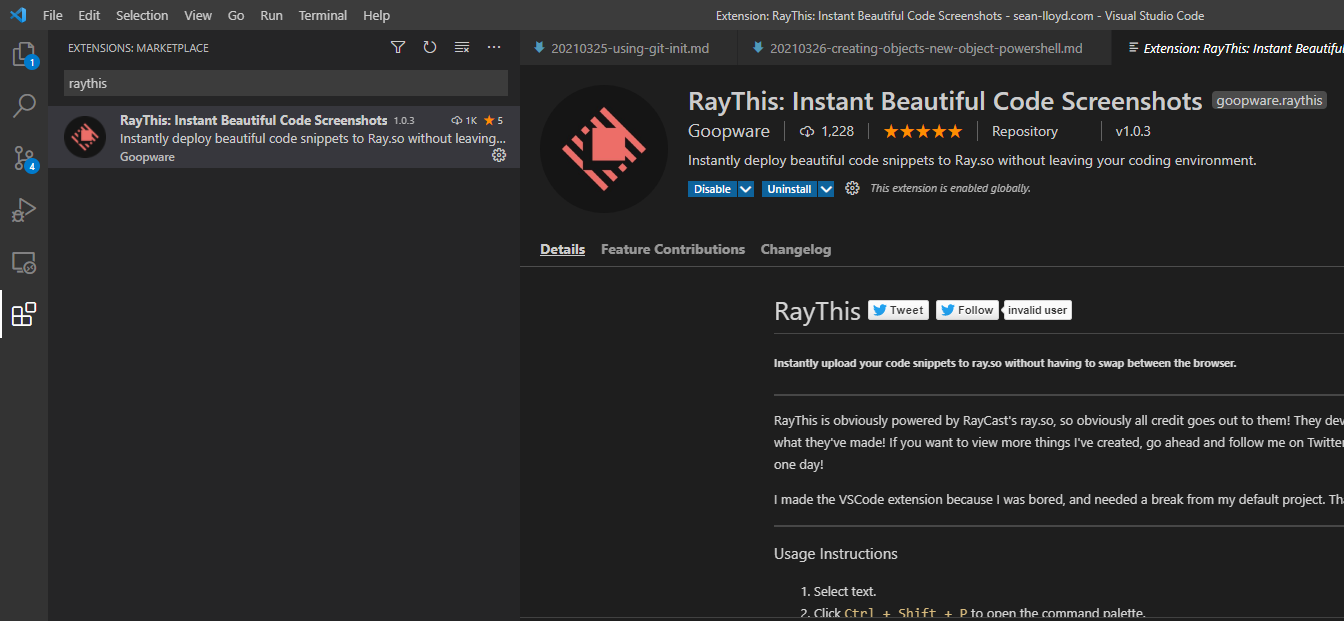Switch to the Changelog tab
This screenshot has height=621, width=1344.
point(795,249)
